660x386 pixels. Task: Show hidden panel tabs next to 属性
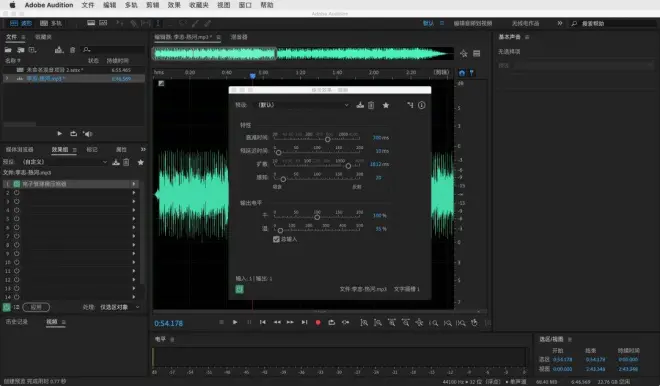click(x=143, y=149)
